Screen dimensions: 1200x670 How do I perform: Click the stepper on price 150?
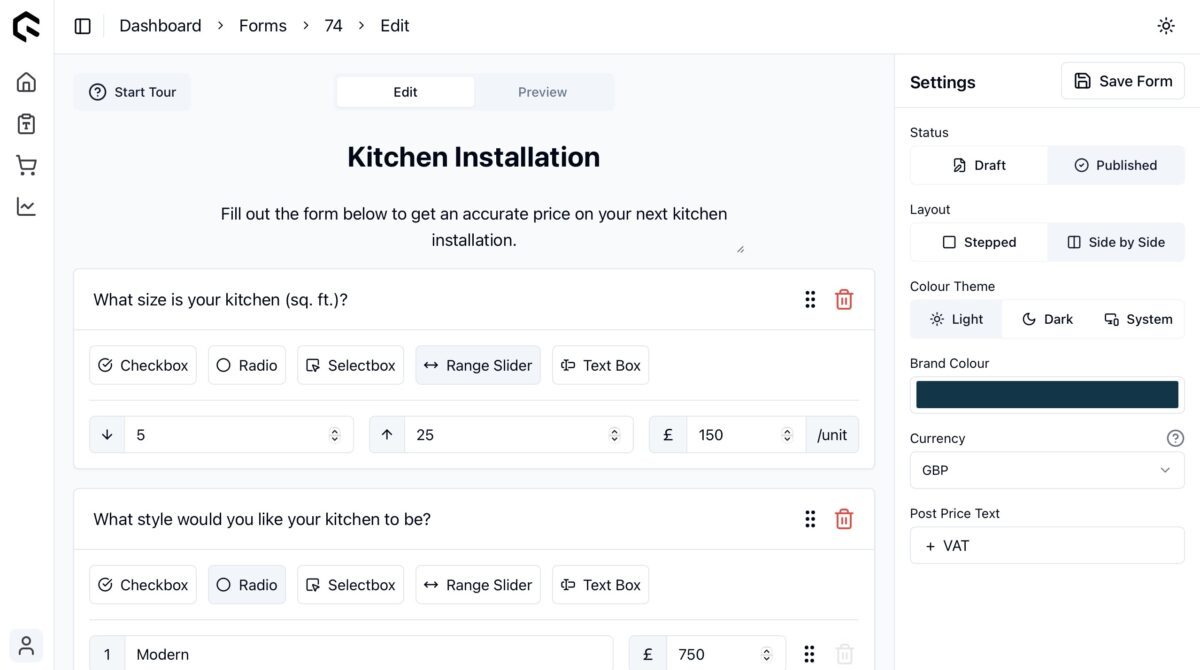coord(787,435)
